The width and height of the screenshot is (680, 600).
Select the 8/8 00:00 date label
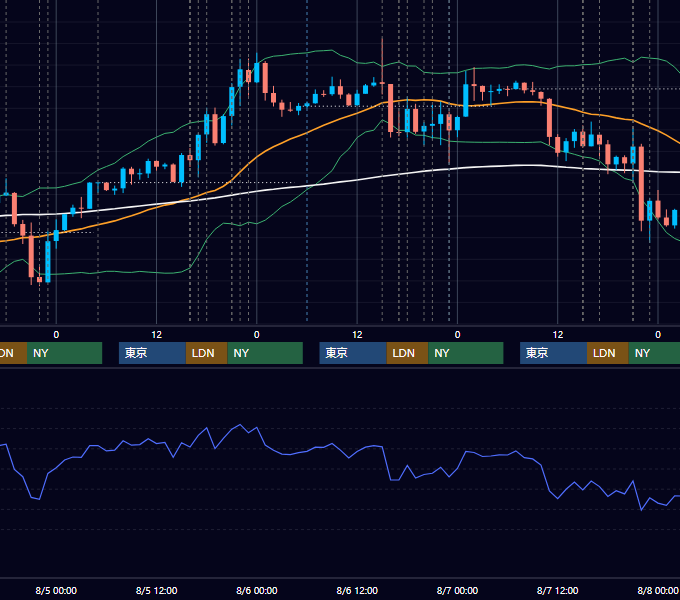[658, 590]
